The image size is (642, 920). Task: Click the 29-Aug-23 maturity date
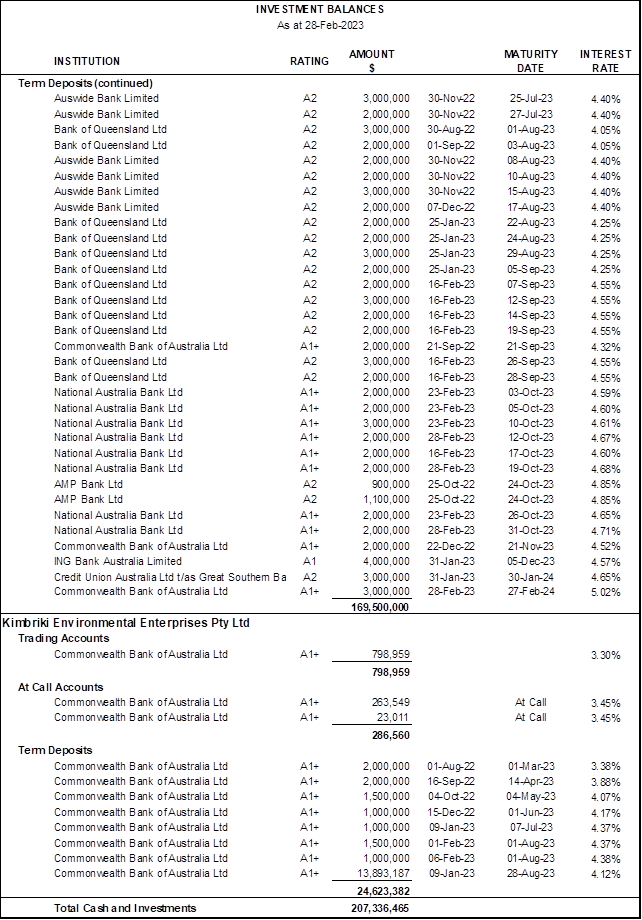pos(531,253)
